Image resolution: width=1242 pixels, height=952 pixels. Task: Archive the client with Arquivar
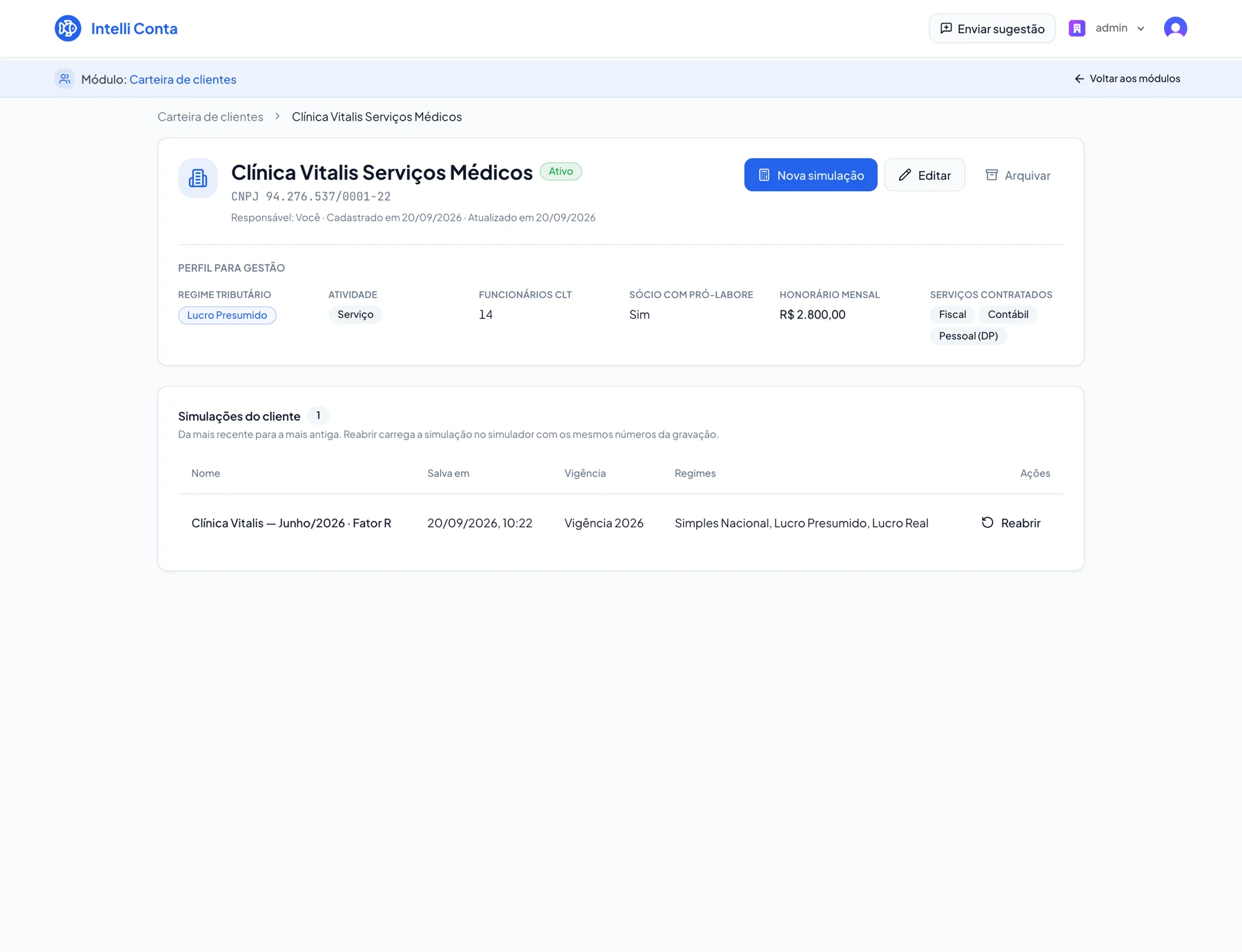1018,175
